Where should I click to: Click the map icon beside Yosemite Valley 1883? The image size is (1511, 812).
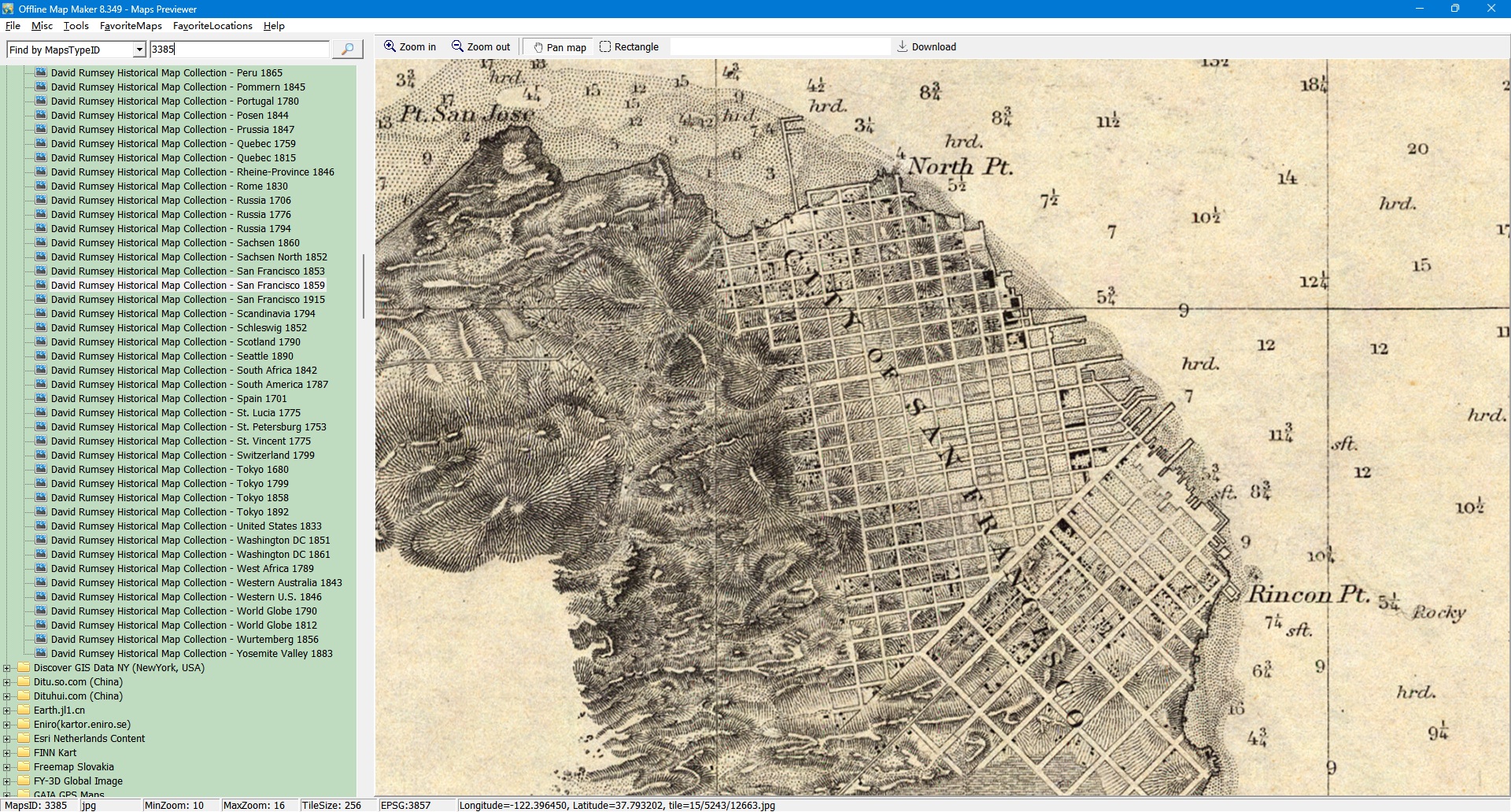coord(41,654)
